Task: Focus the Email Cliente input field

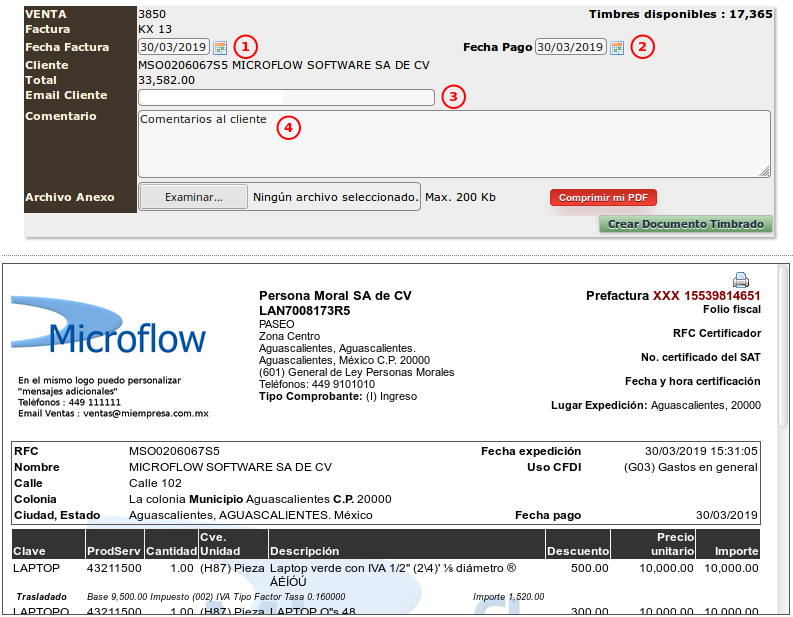Action: click(286, 97)
